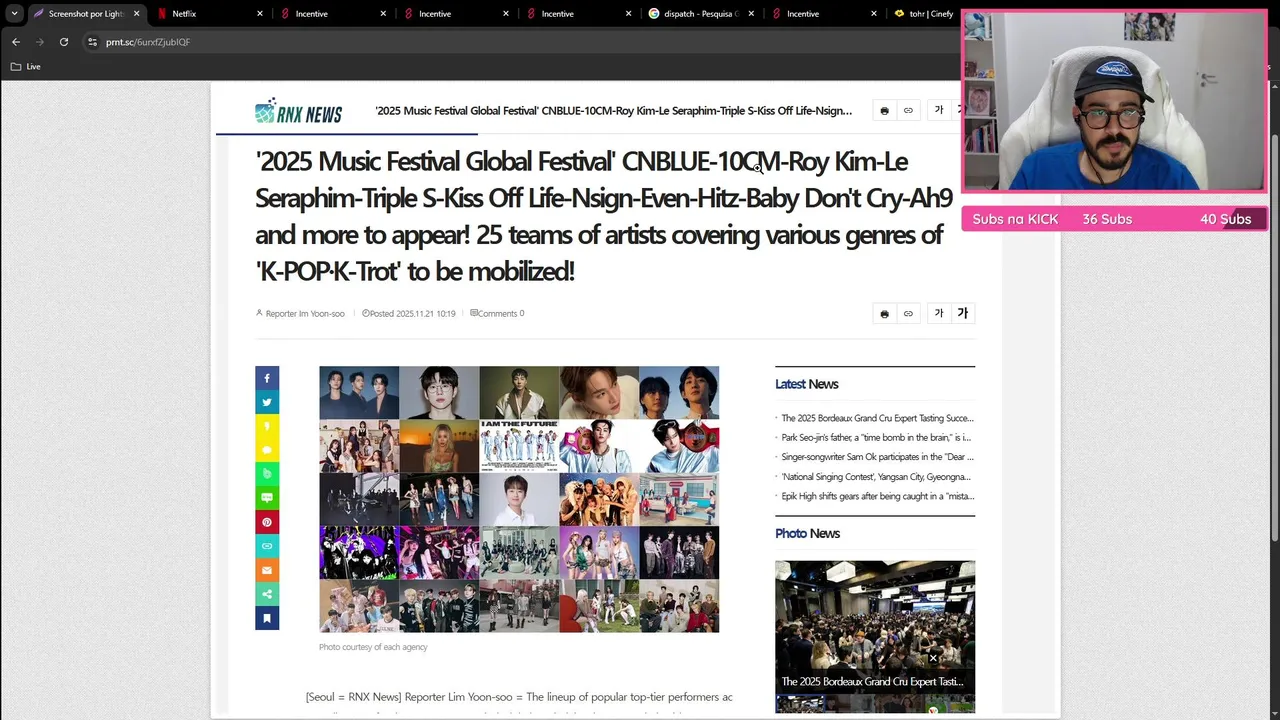
Task: Pin article on Pinterest
Action: point(267,522)
